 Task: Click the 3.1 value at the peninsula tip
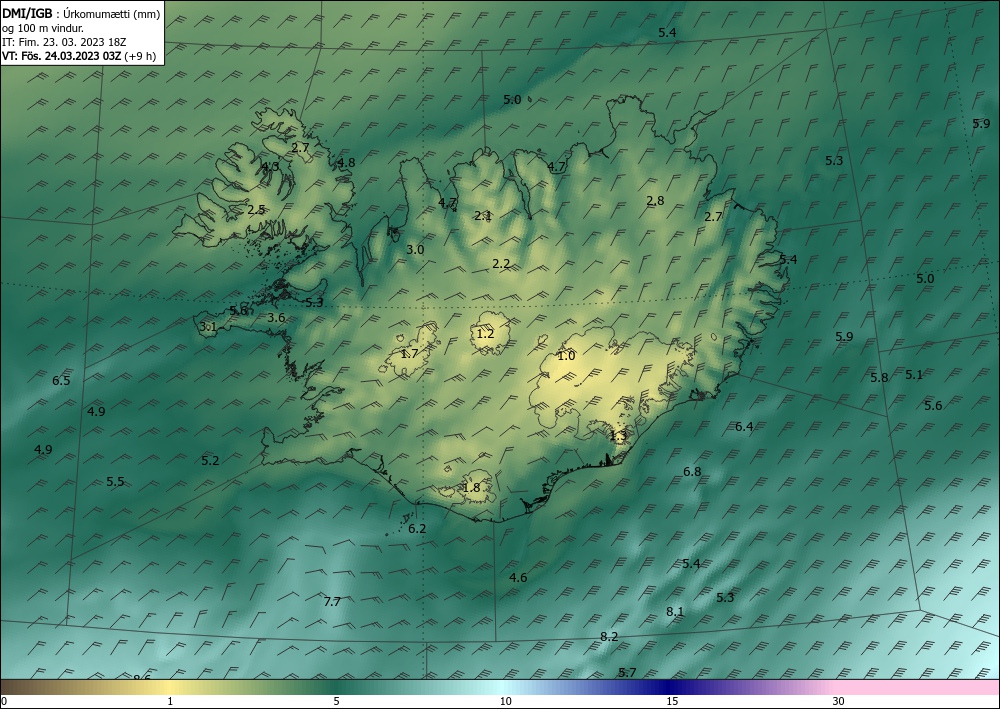(x=209, y=327)
